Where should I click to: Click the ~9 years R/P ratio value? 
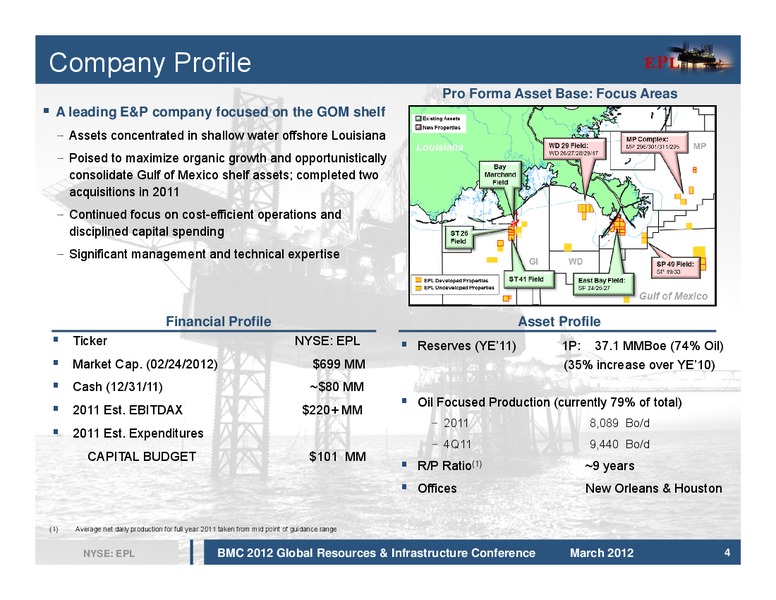point(609,466)
